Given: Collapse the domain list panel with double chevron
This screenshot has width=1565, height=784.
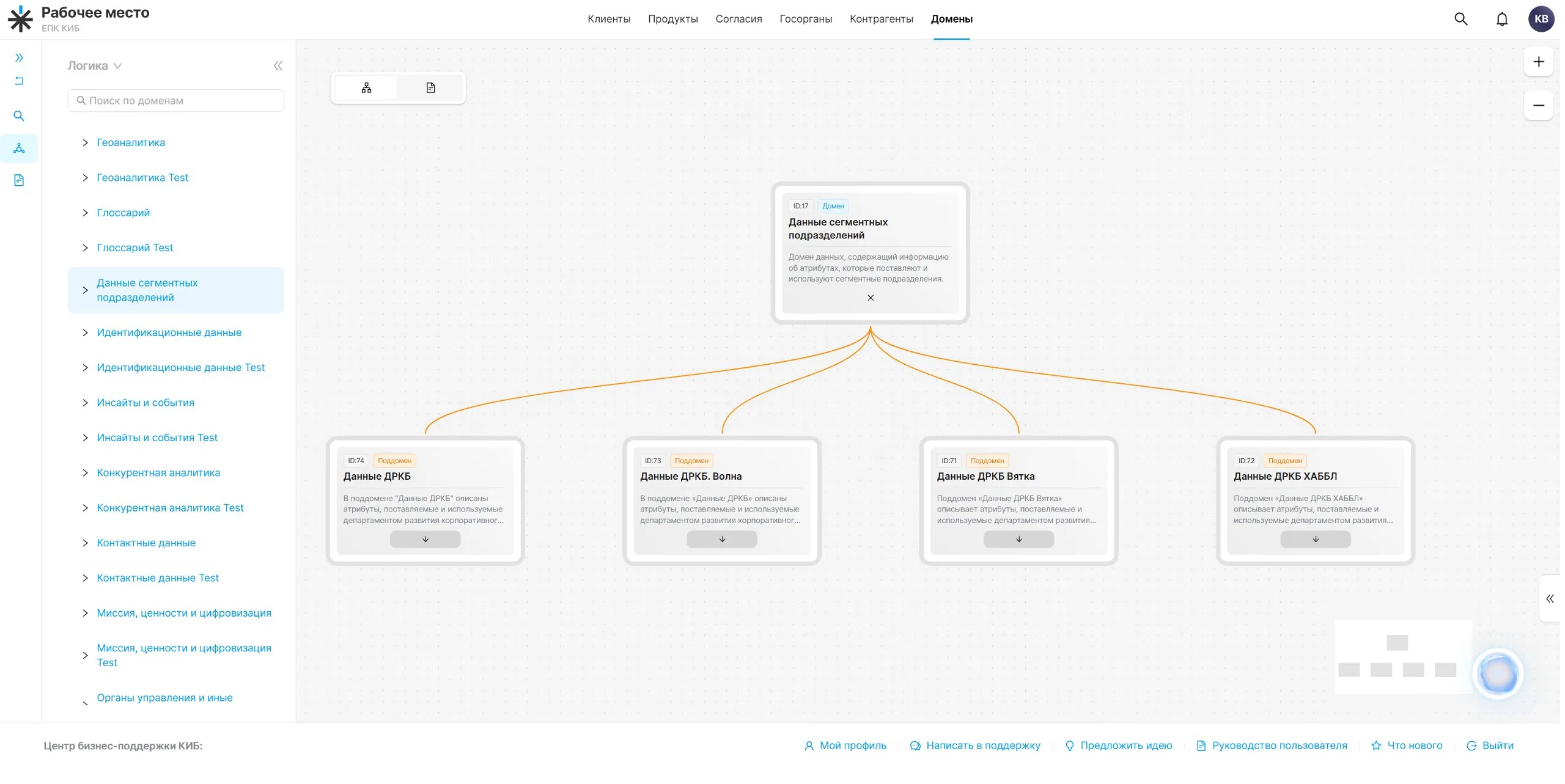Looking at the screenshot, I should (x=278, y=66).
